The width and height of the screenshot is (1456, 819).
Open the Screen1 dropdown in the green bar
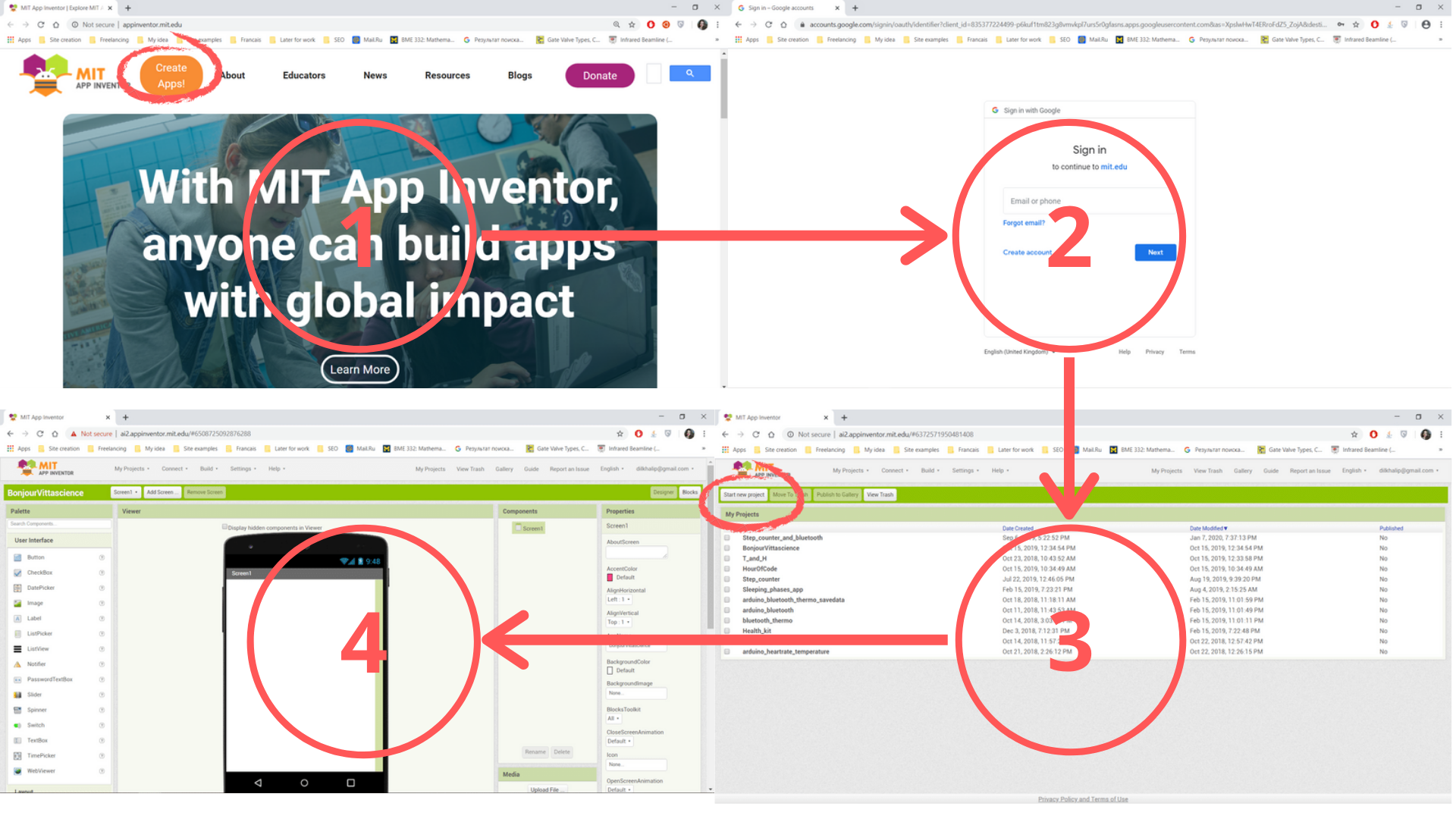[x=126, y=492]
